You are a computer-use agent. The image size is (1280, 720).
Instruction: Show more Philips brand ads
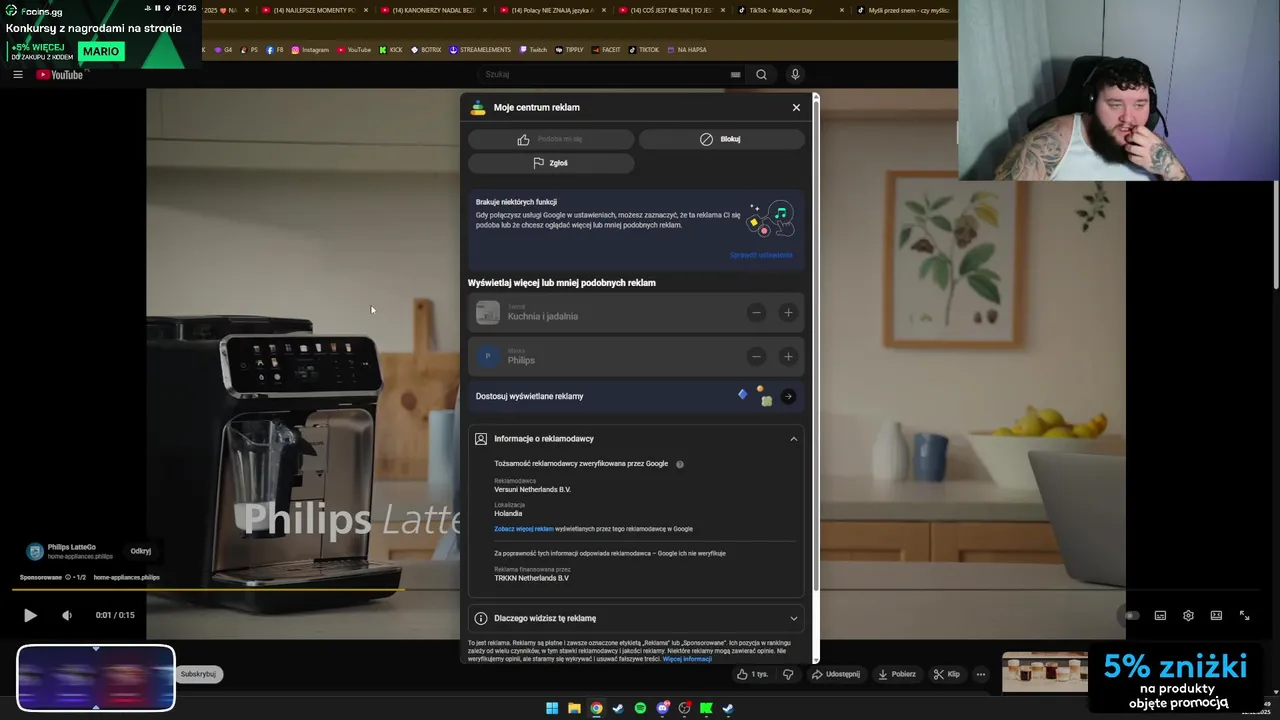click(788, 356)
